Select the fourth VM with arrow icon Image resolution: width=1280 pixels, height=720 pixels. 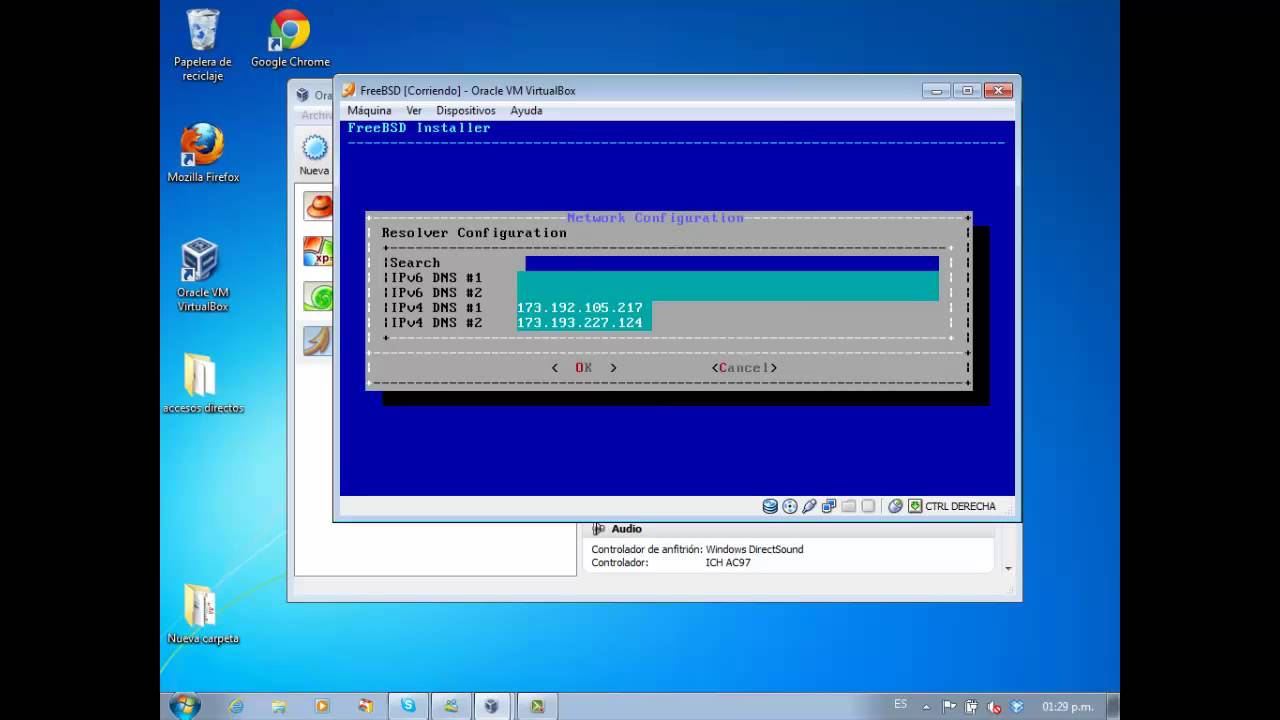pyautogui.click(x=318, y=341)
